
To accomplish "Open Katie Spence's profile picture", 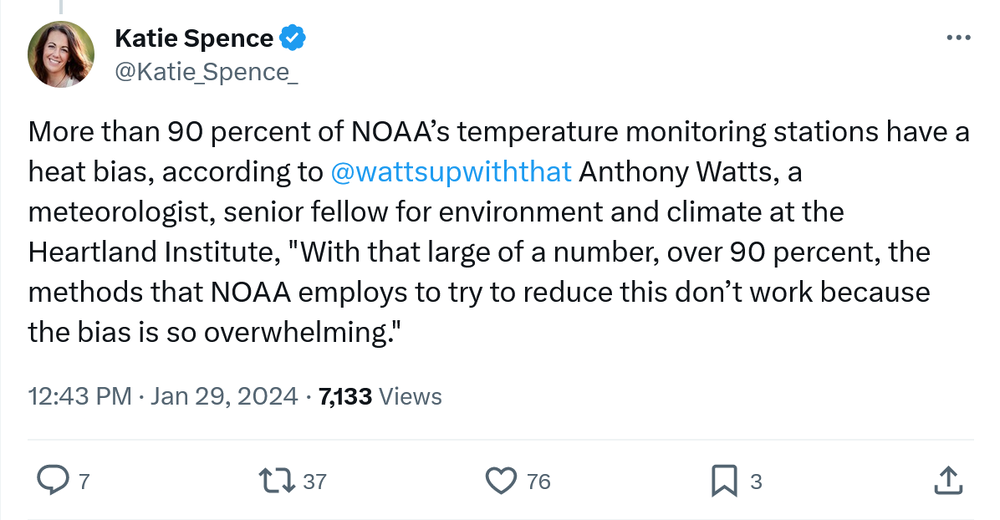I will pyautogui.click(x=61, y=54).
